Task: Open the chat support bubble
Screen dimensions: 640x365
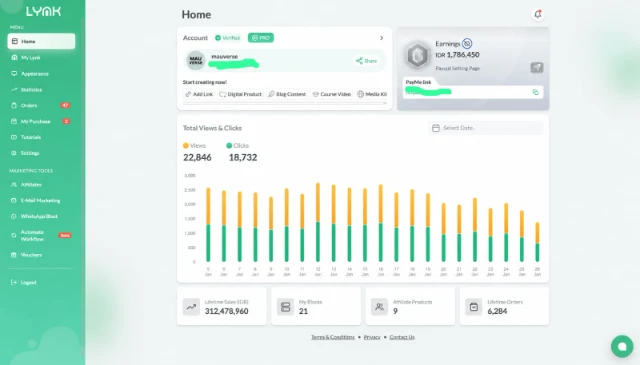Action: click(x=622, y=346)
